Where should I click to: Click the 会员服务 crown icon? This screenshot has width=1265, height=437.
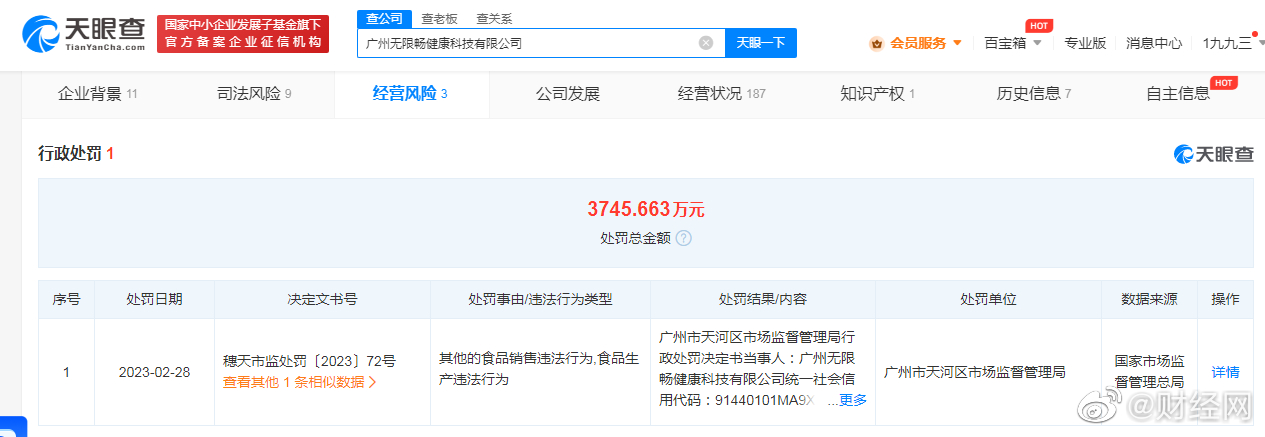(x=877, y=43)
